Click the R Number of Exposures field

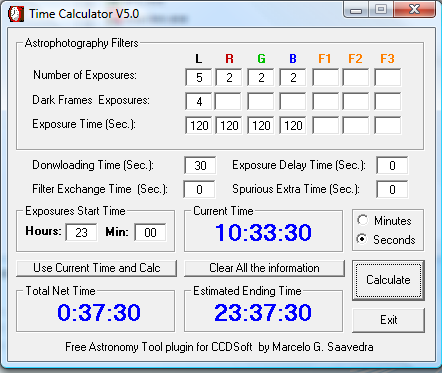coord(229,77)
